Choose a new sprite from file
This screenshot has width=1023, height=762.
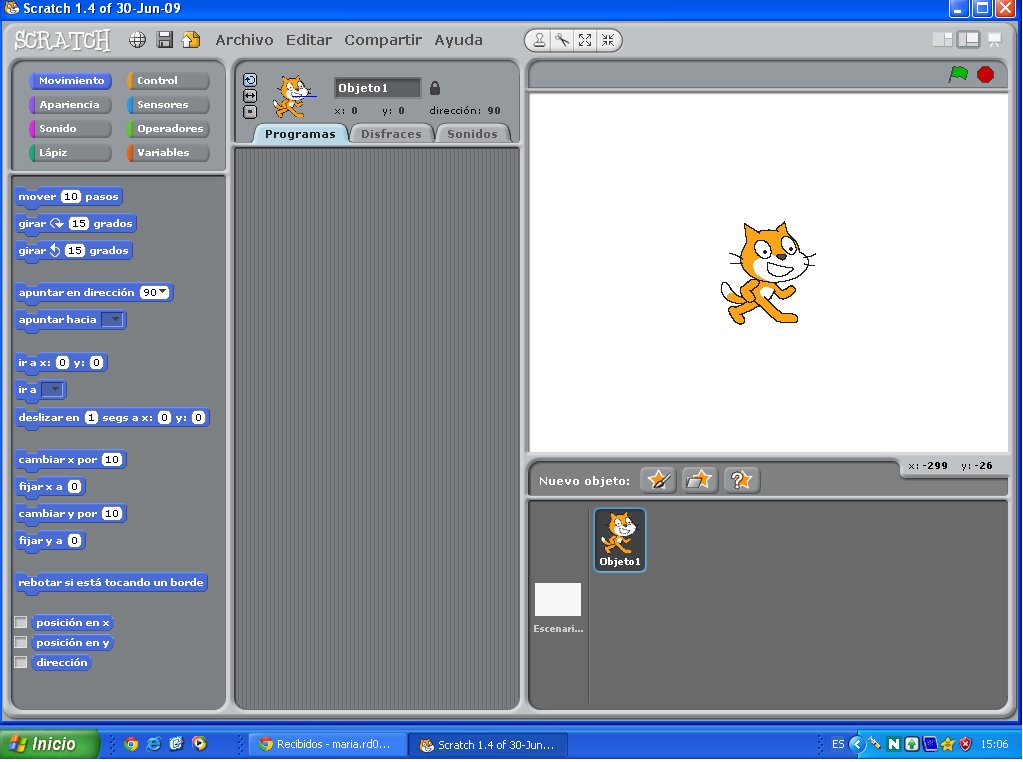699,479
